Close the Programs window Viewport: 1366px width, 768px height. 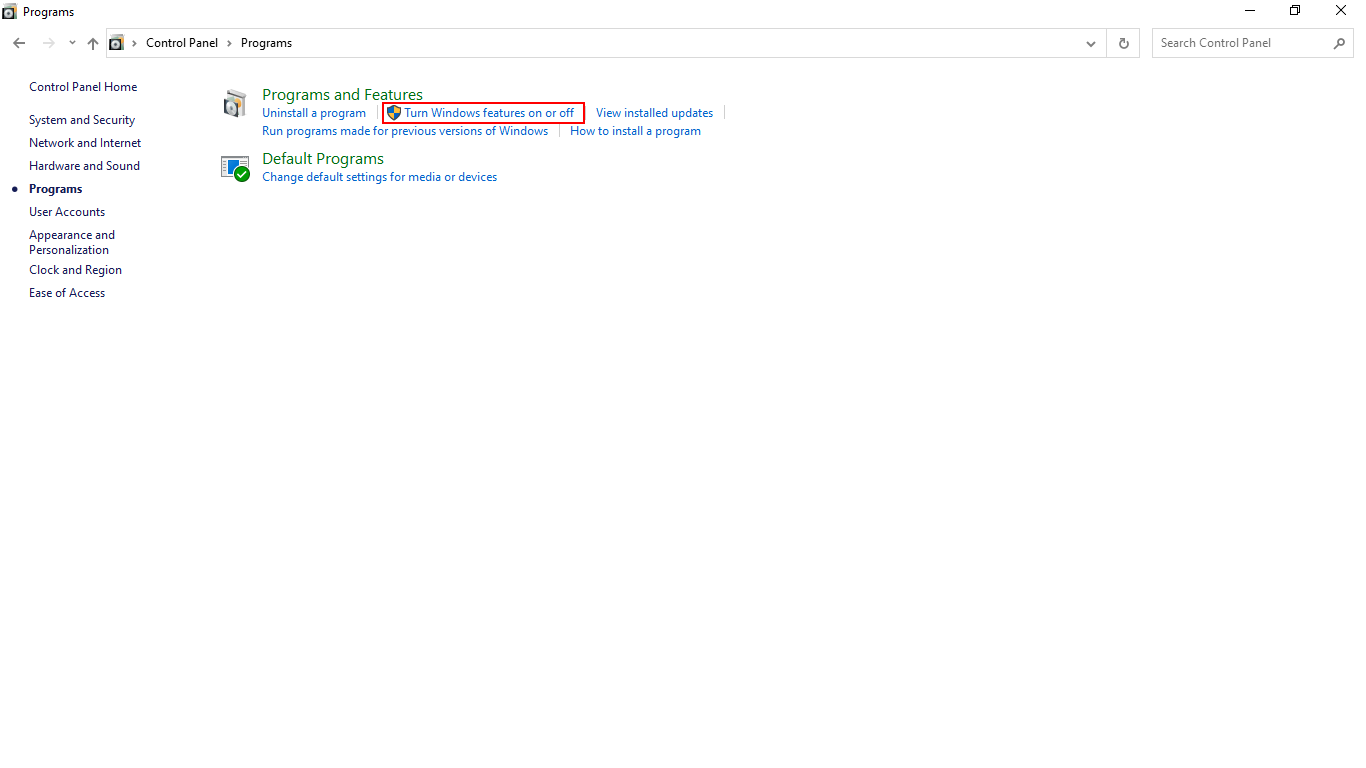(x=1341, y=11)
